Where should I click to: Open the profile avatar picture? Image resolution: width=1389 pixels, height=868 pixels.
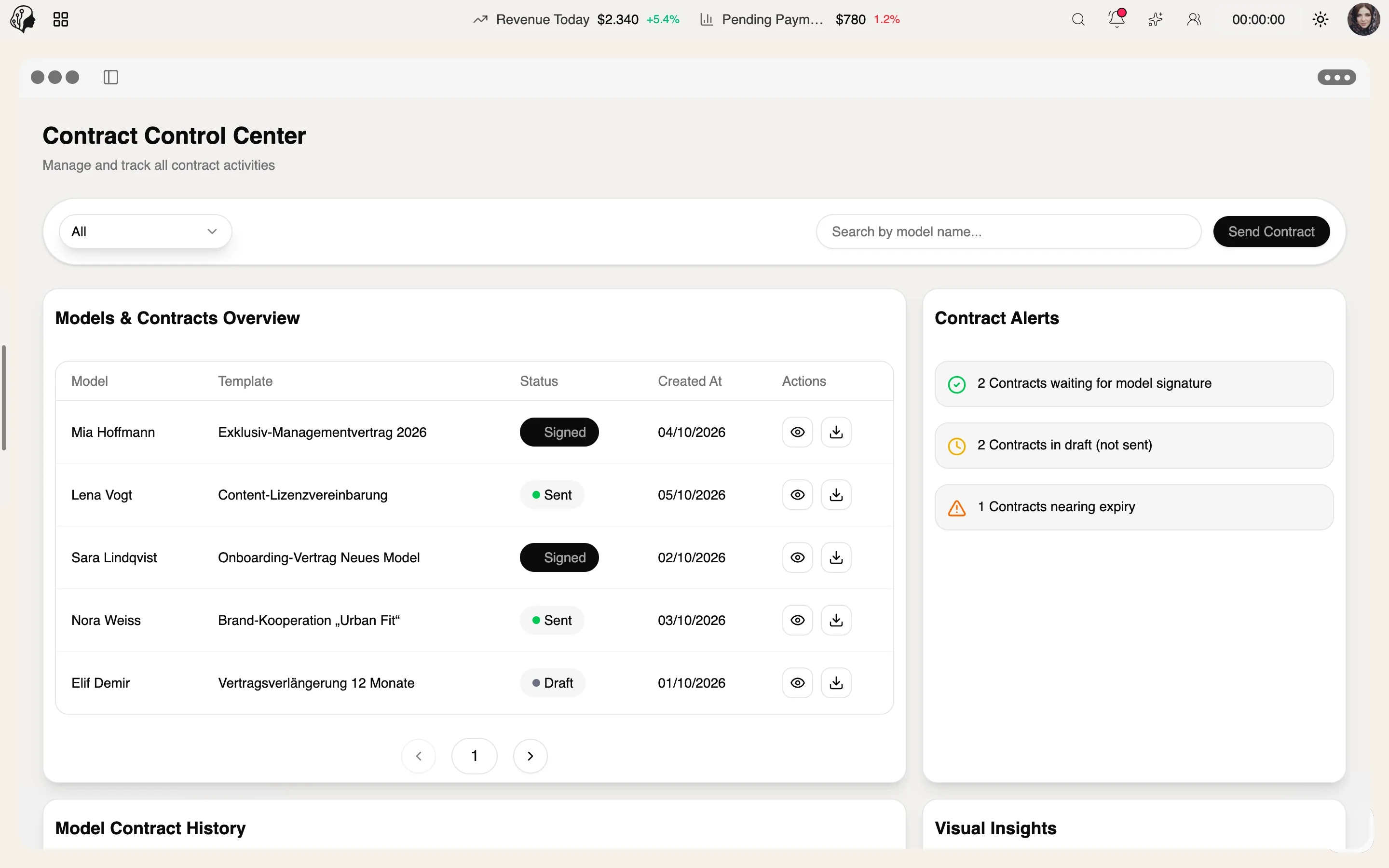[x=1363, y=19]
